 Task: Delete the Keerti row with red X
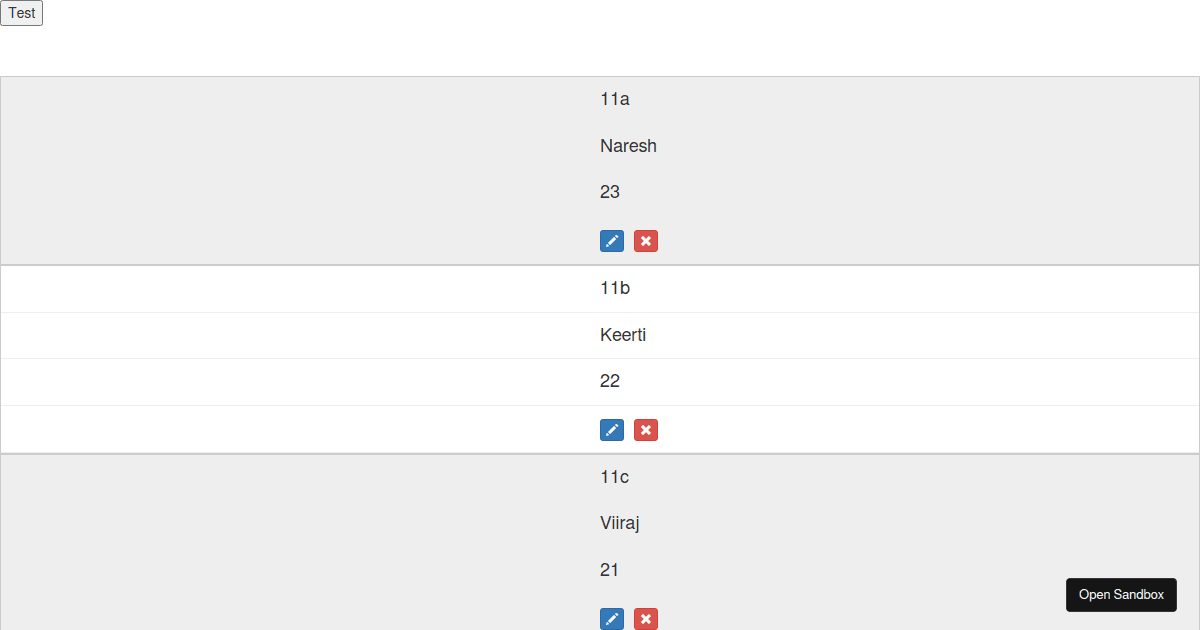646,430
